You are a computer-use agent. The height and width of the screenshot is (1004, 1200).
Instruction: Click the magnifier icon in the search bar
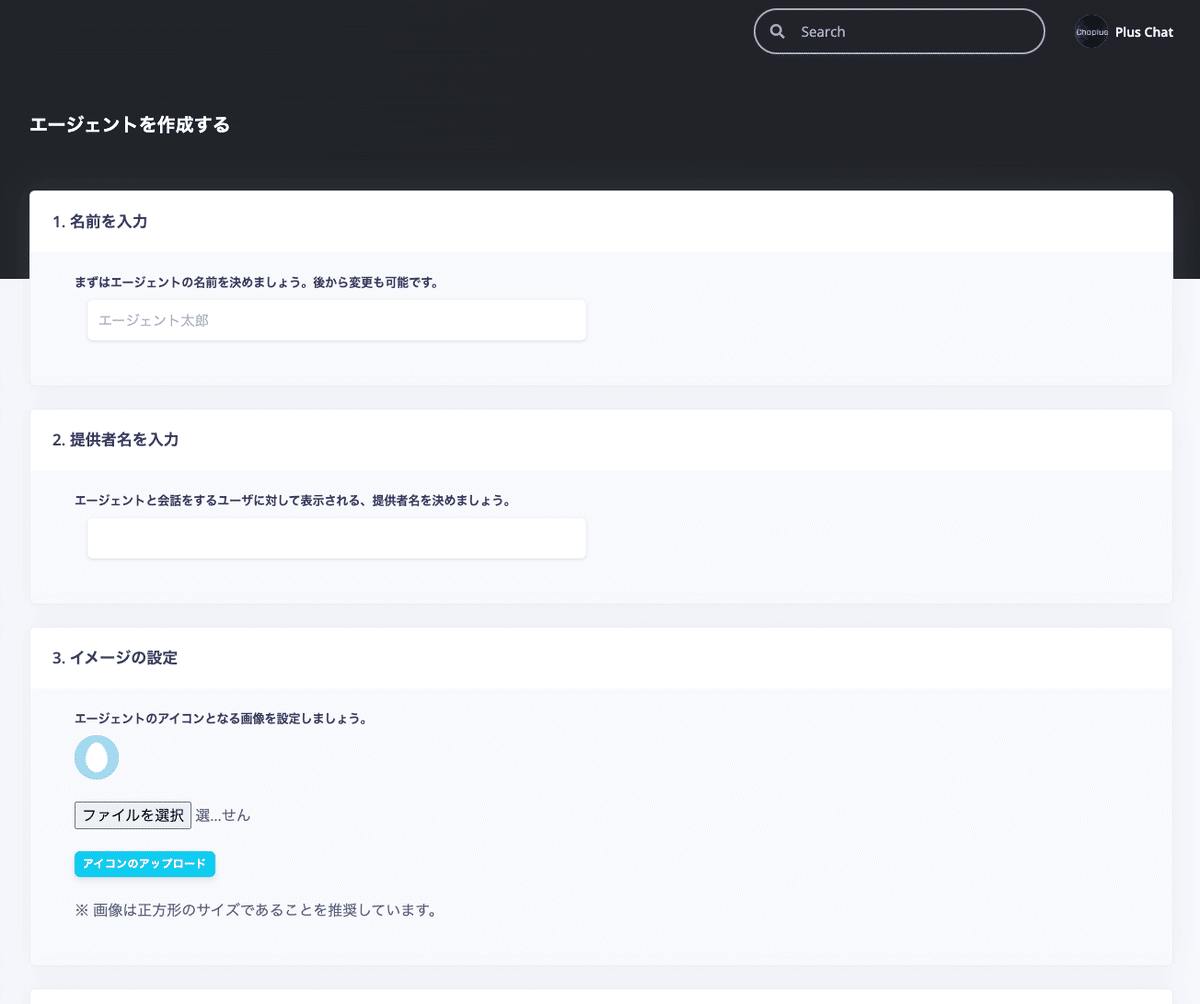(777, 32)
